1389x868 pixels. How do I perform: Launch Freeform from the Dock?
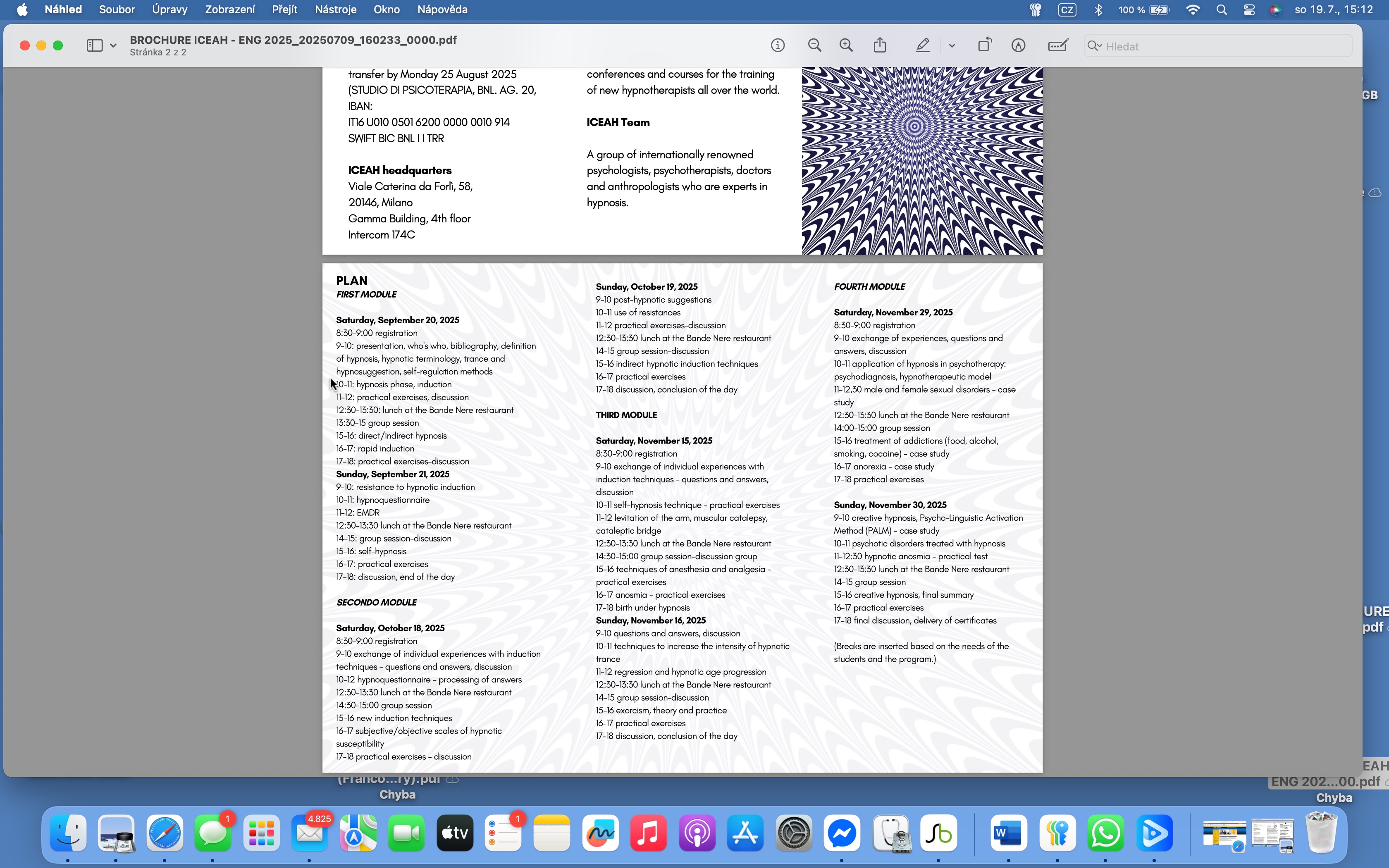[x=600, y=832]
